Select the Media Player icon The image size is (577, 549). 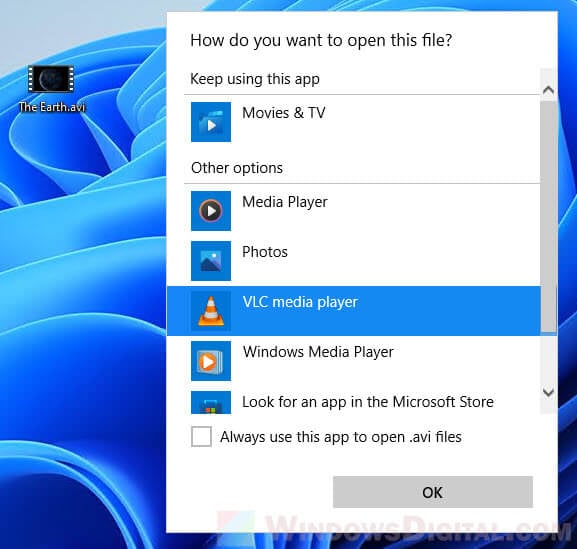click(211, 211)
